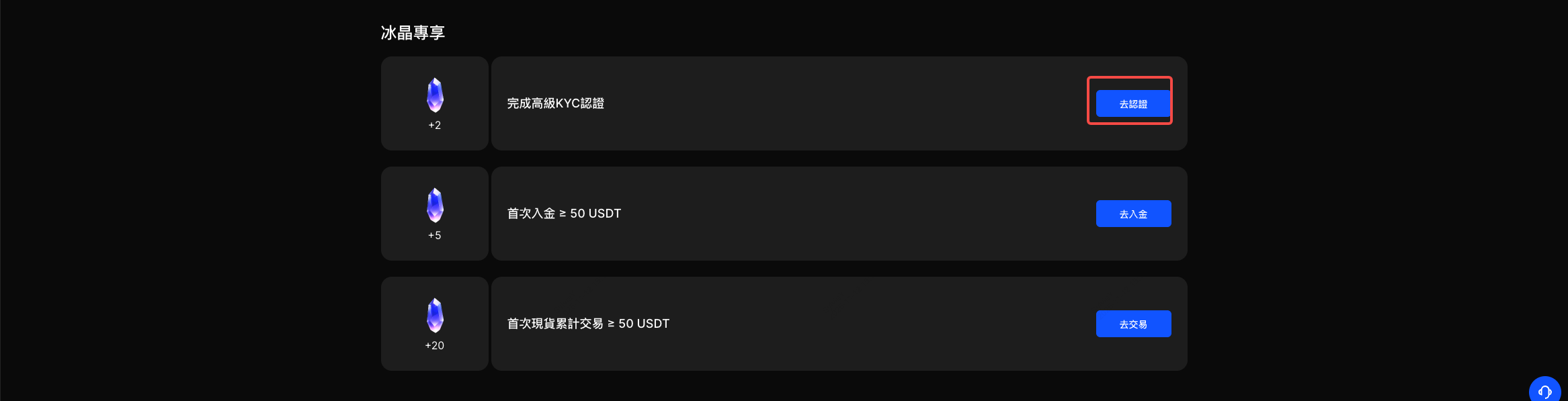Click the 完成高級KYC認證 task text
Image resolution: width=1568 pixels, height=401 pixels.
click(555, 103)
